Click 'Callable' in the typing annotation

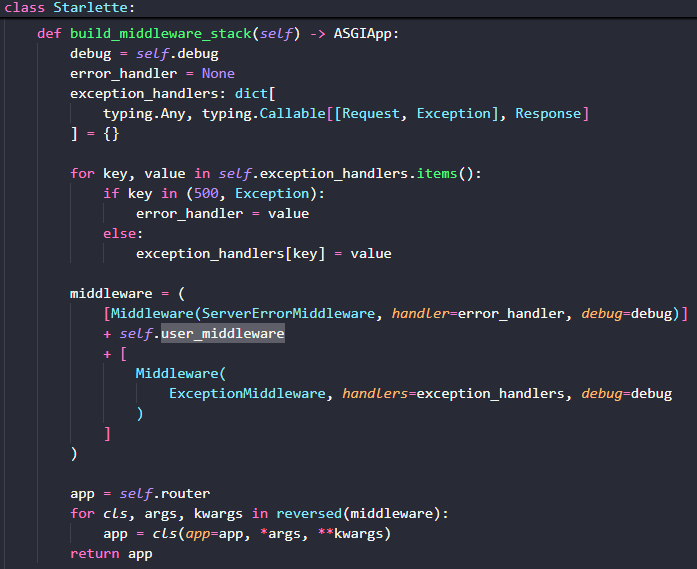point(292,113)
